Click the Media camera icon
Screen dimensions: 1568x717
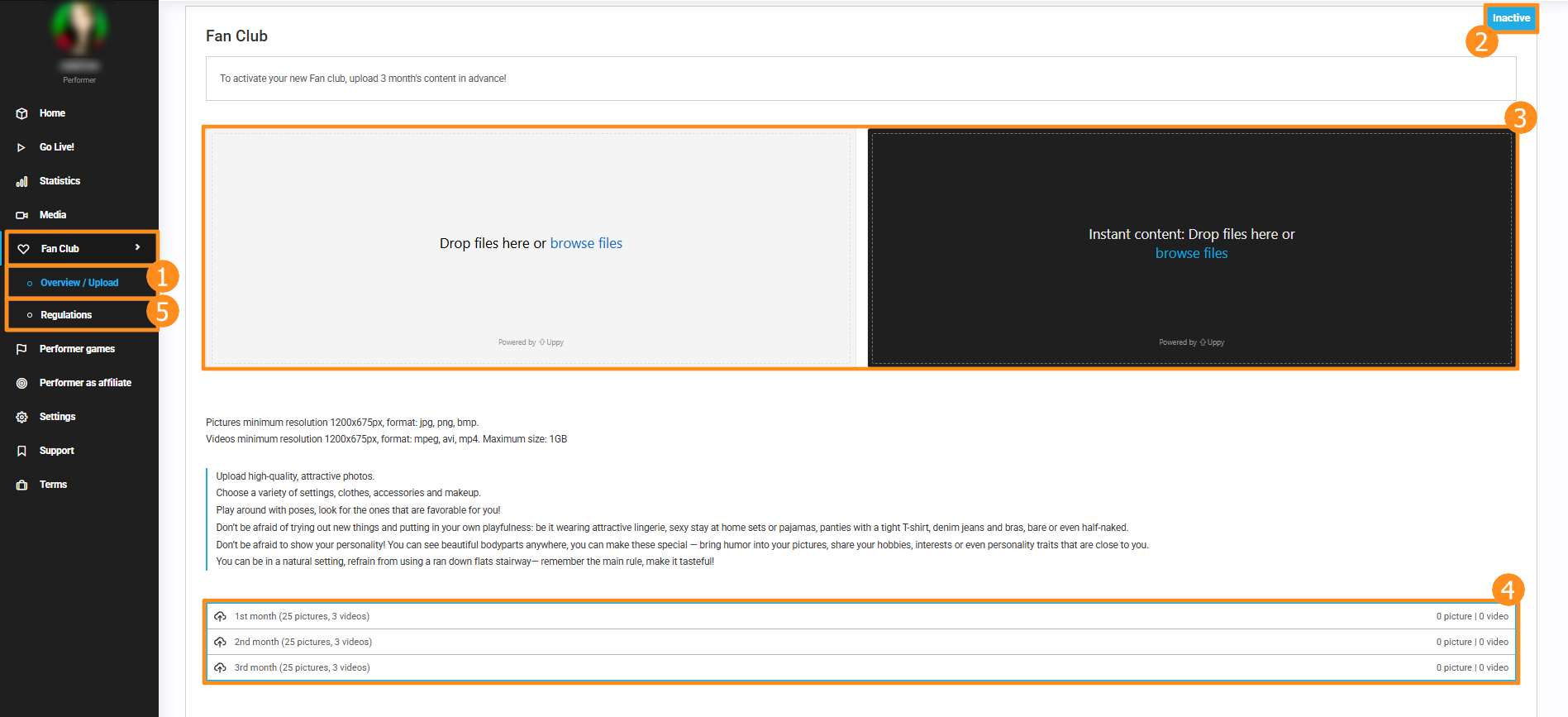pos(22,215)
